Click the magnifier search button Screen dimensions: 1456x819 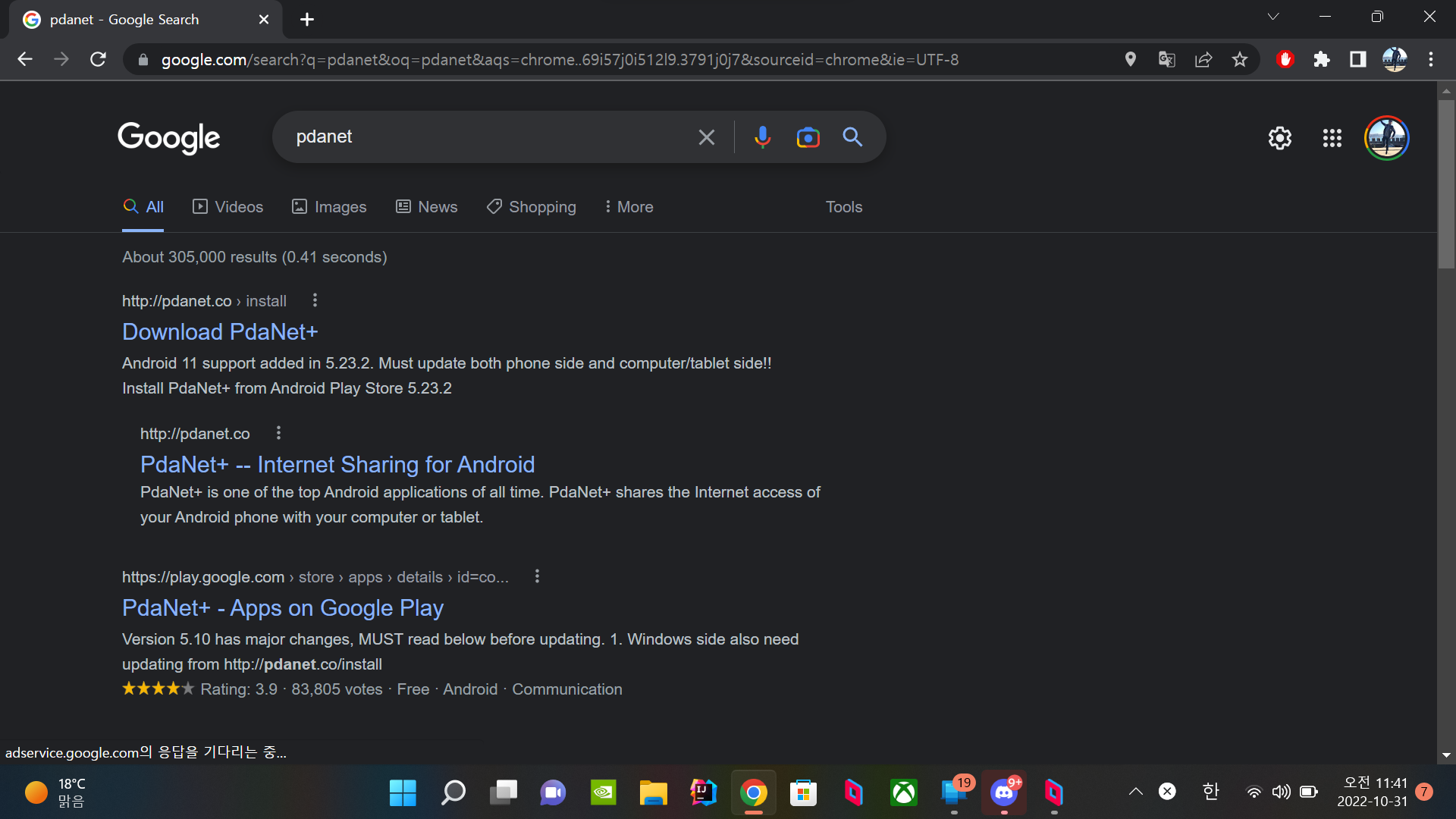pos(852,137)
